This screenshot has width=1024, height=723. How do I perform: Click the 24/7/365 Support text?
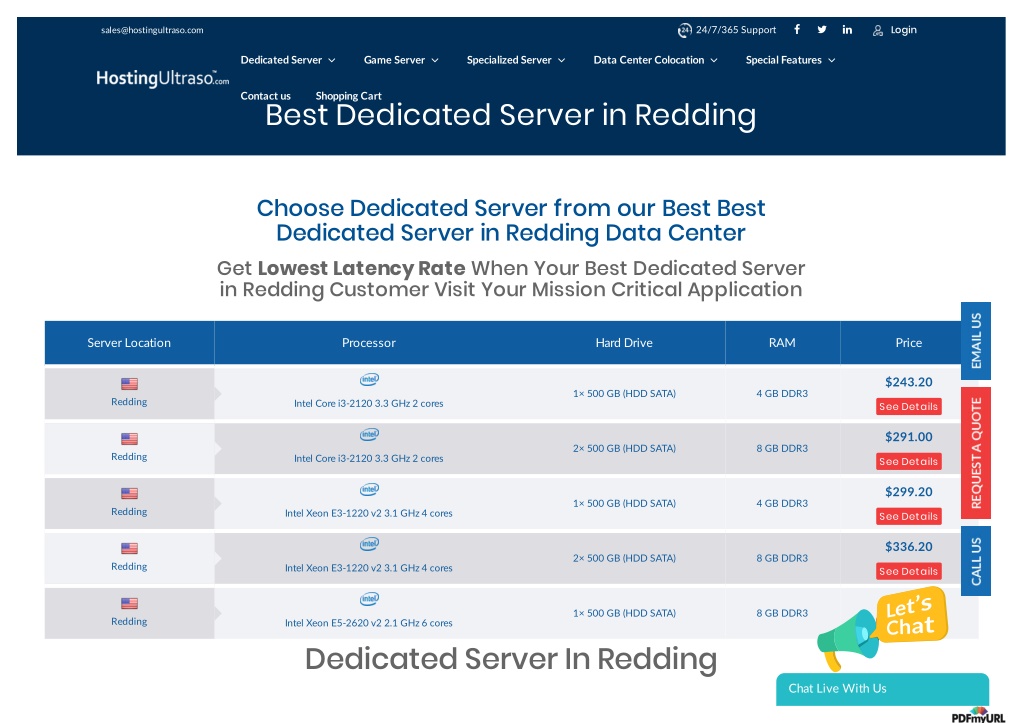pyautogui.click(x=736, y=30)
